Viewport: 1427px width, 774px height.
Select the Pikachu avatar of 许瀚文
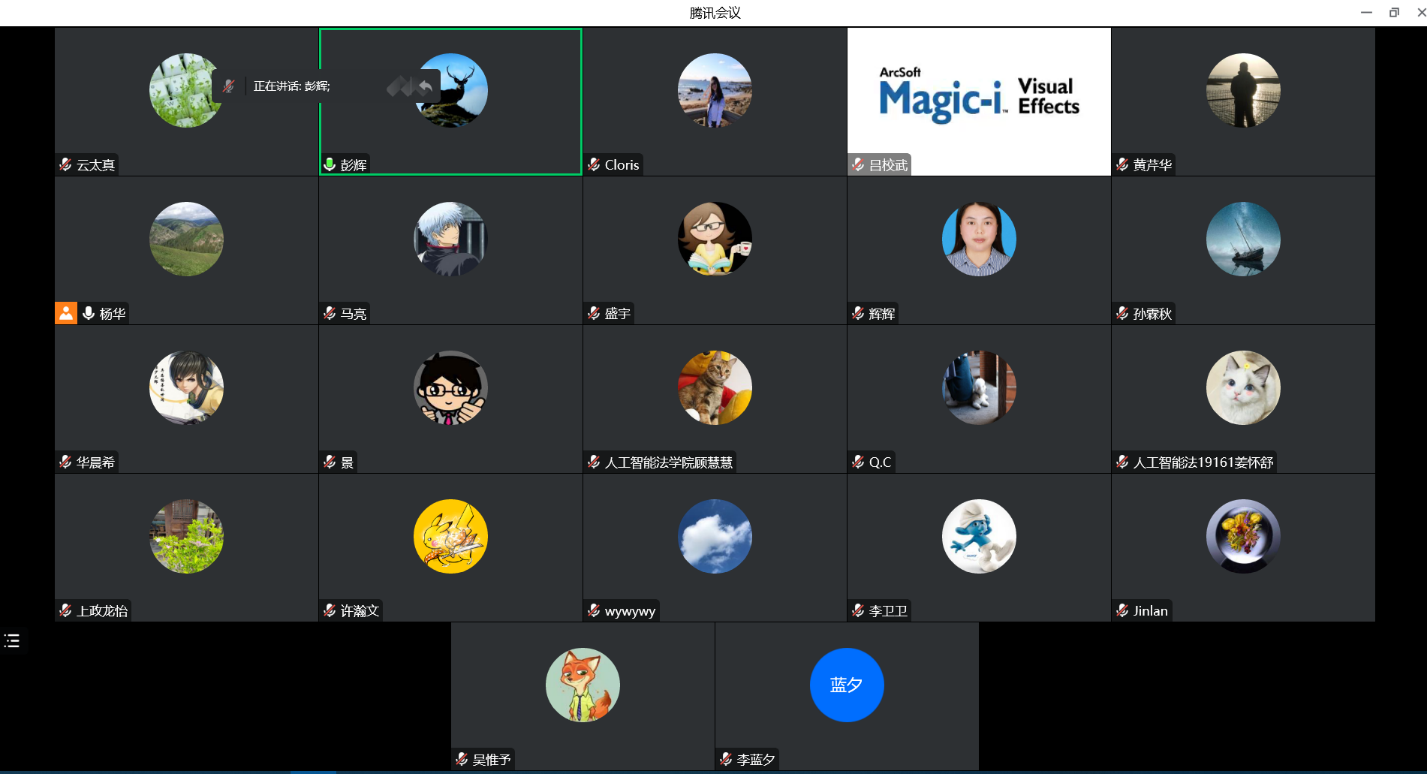pyautogui.click(x=450, y=537)
